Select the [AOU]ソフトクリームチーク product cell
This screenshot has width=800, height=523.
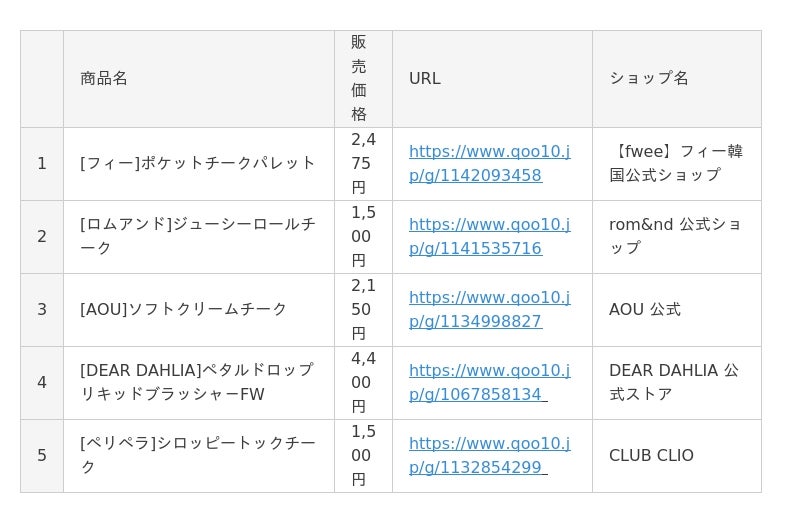tap(198, 310)
